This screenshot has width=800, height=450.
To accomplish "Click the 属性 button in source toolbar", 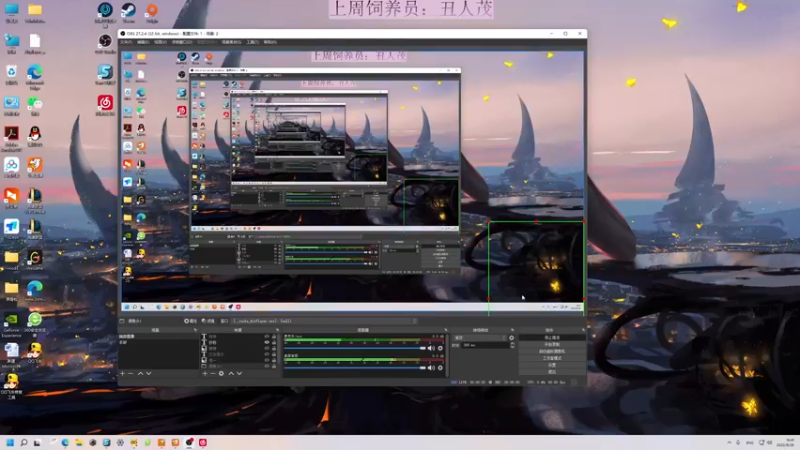I will coord(190,321).
